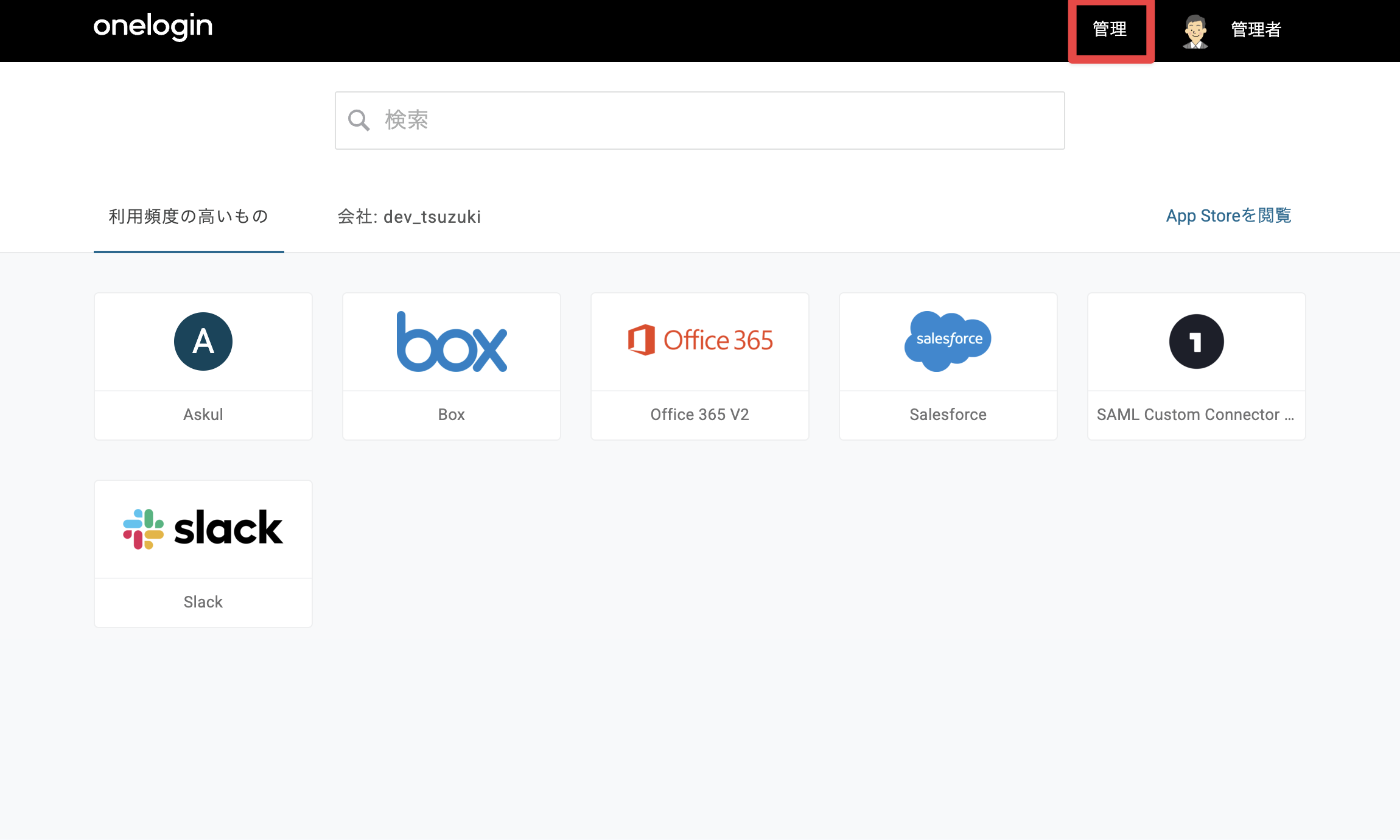The height and width of the screenshot is (840, 1400).
Task: Open the 管理者 user menu
Action: coord(1256,29)
